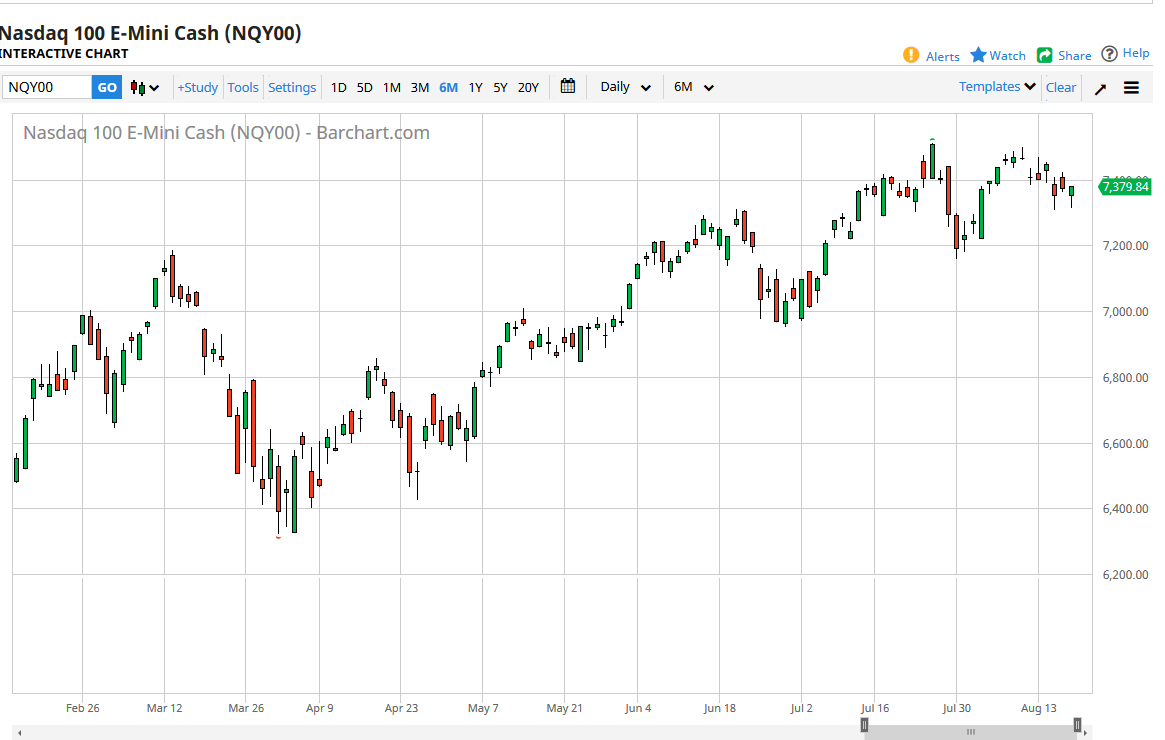Image resolution: width=1165 pixels, height=740 pixels.
Task: Open the candlestick chart type selector
Action: (145, 88)
